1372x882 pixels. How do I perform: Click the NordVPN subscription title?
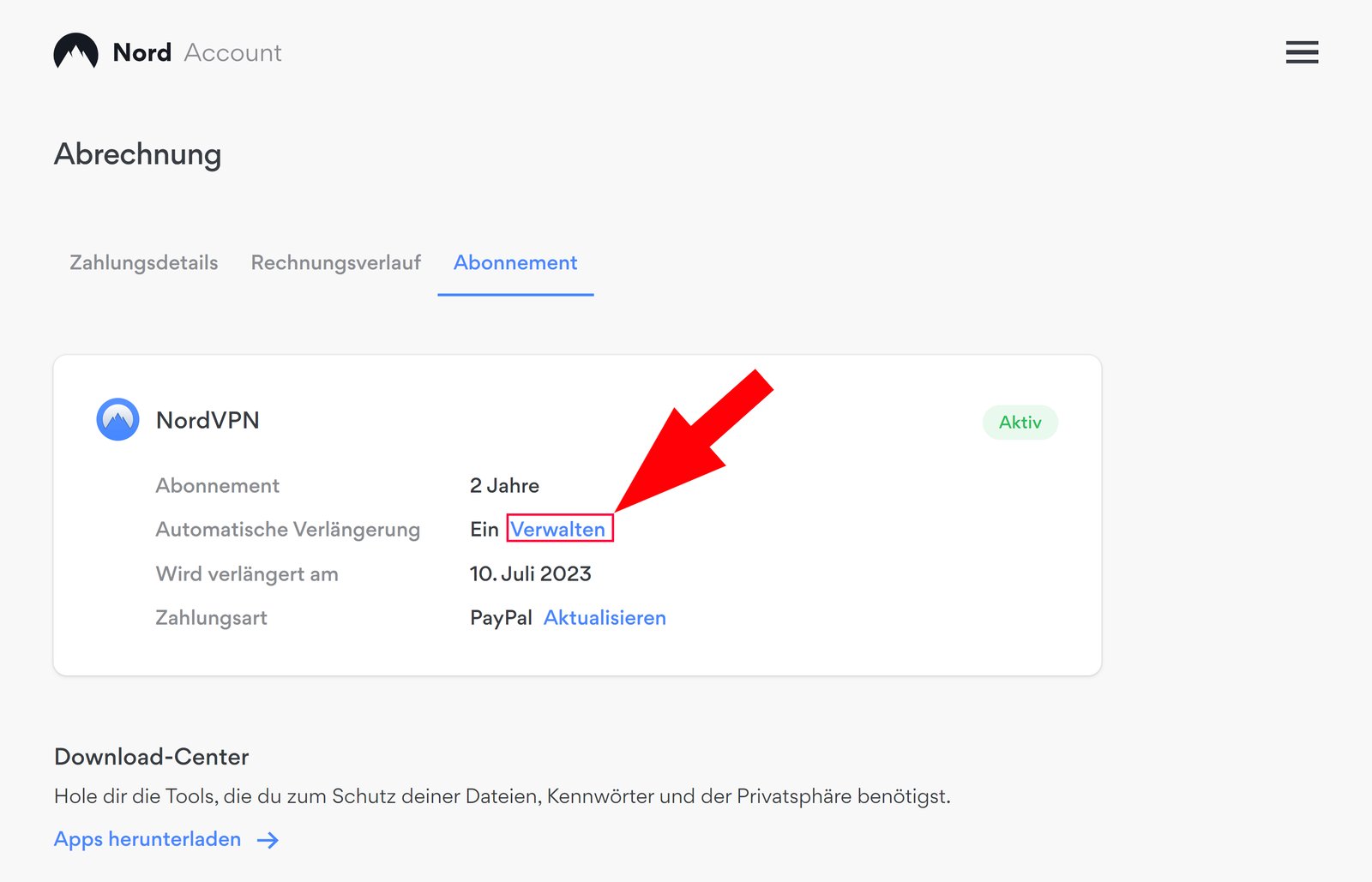(x=208, y=420)
